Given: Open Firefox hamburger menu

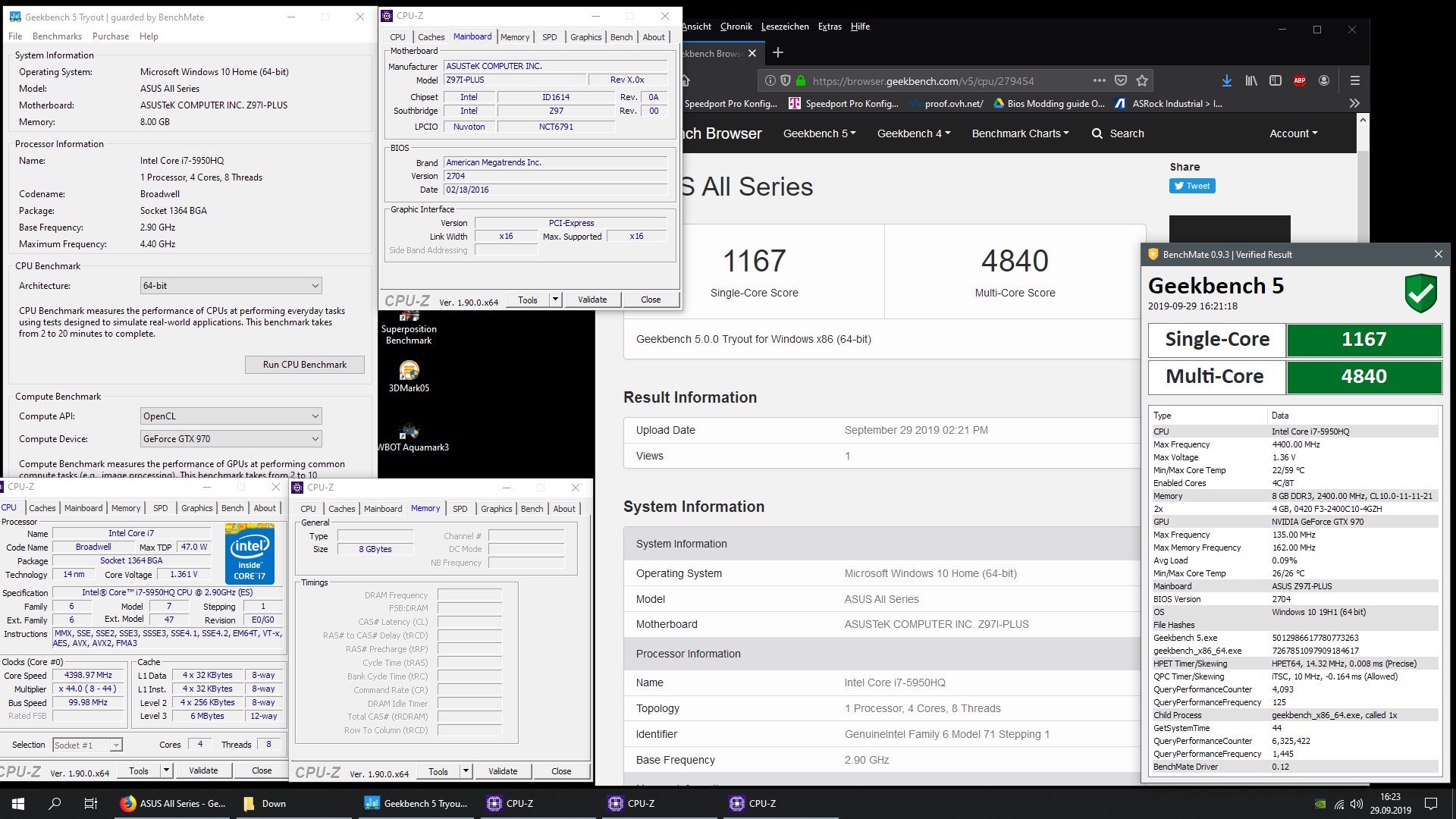Looking at the screenshot, I should [x=1354, y=80].
